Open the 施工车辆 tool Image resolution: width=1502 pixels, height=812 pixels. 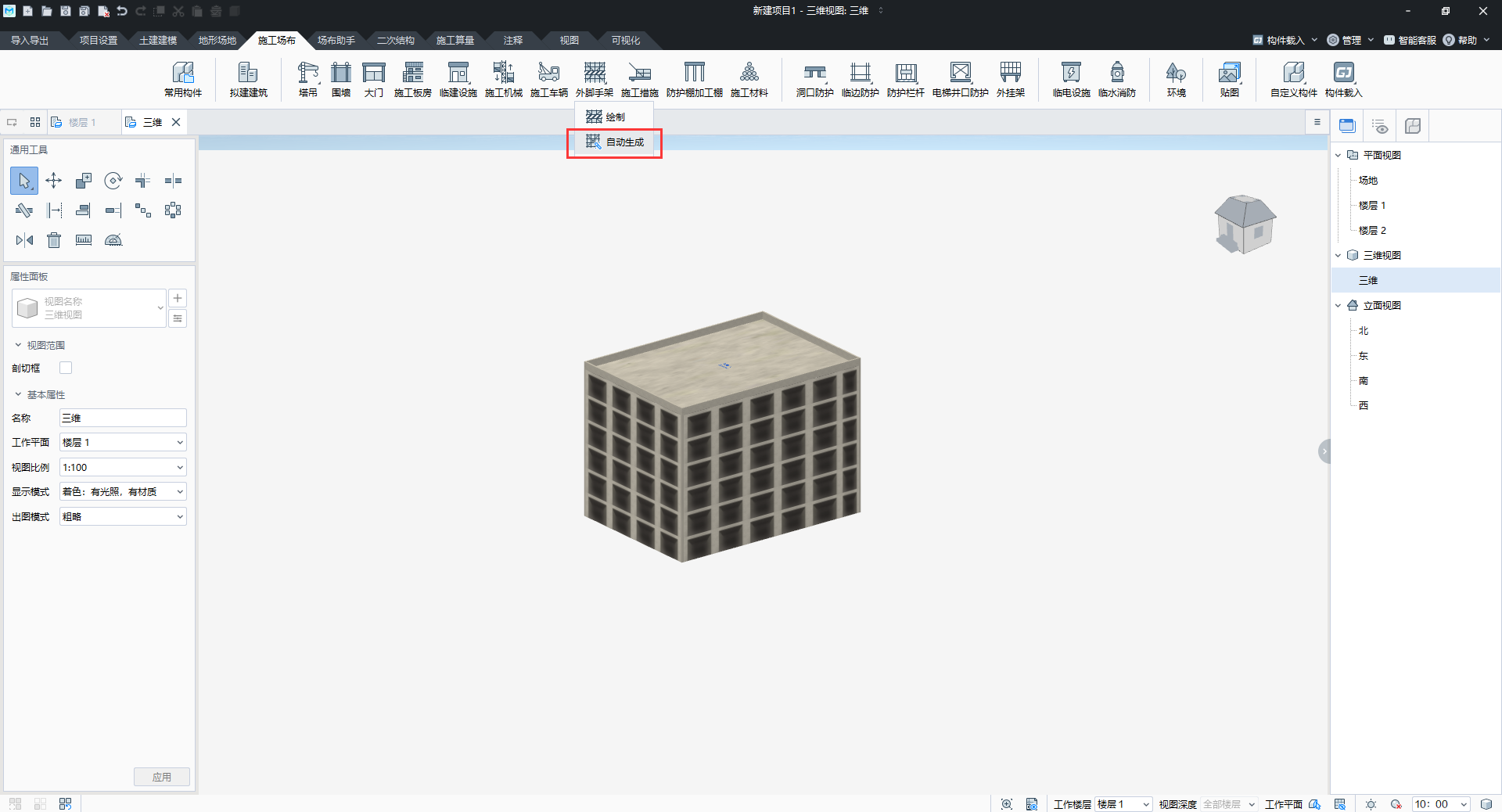click(549, 79)
